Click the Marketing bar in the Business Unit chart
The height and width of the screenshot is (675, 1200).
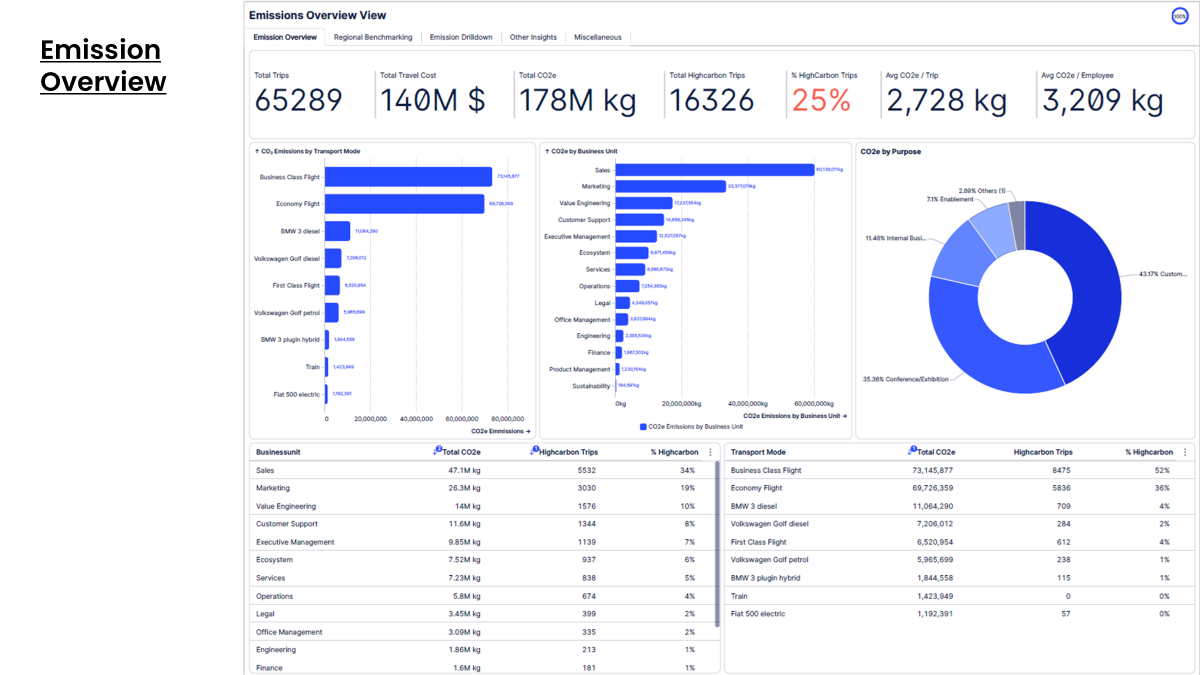[671, 186]
